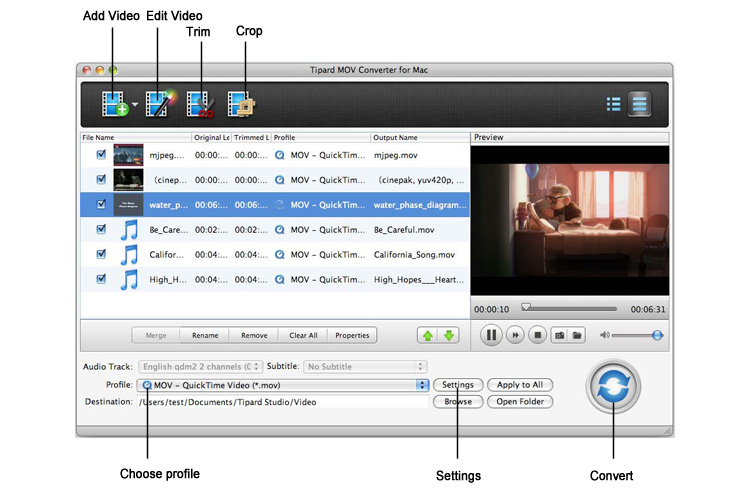750x500 pixels.
Task: Click the California_Song music note icon
Action: point(129,255)
